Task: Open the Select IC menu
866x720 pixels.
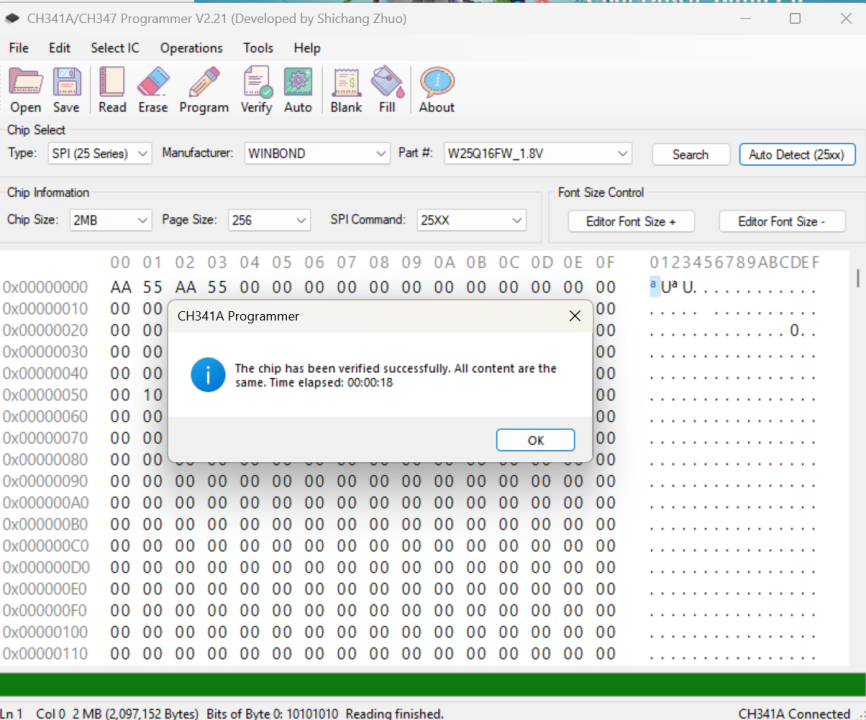Action: click(115, 48)
